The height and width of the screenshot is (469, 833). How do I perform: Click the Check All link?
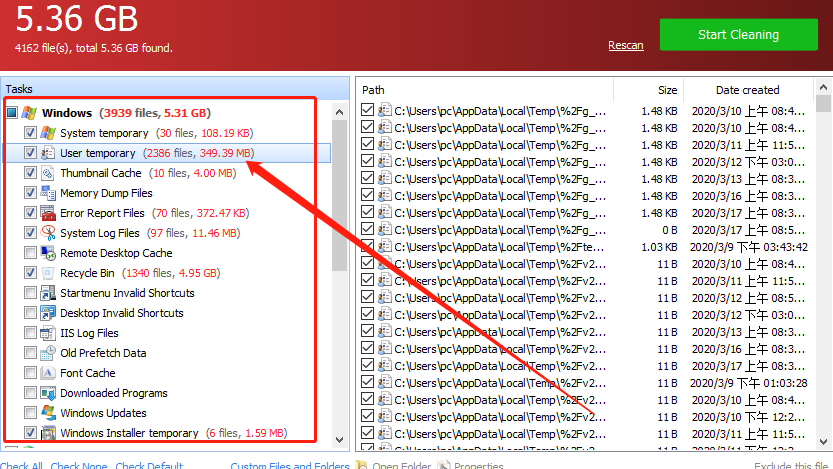point(21,465)
